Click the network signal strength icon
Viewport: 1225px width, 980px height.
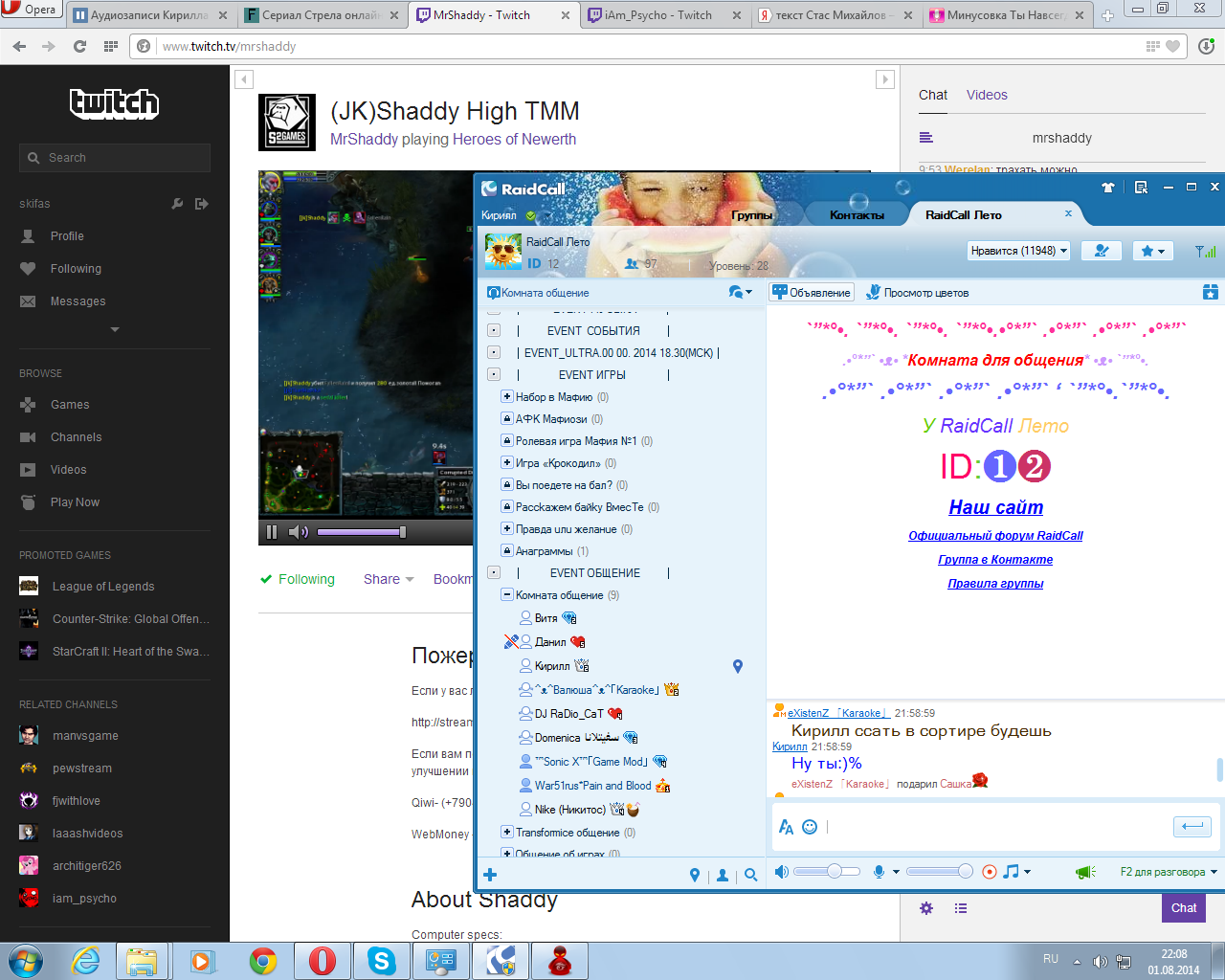pyautogui.click(x=1206, y=251)
